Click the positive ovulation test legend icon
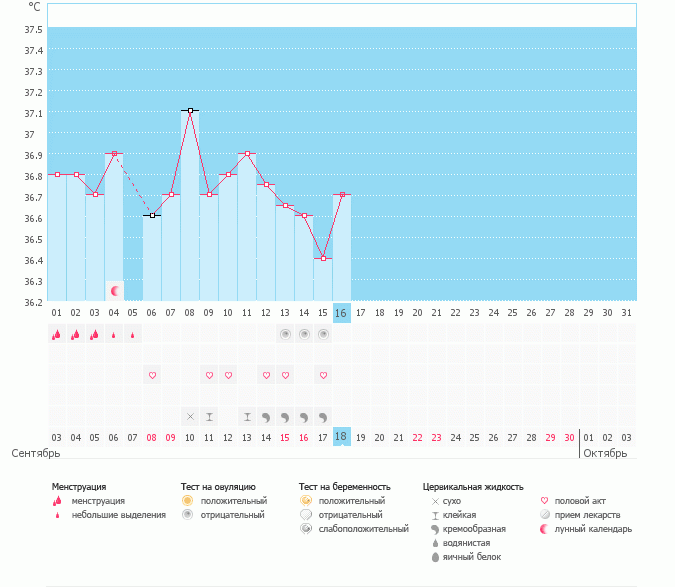The image size is (675, 587). 186,500
